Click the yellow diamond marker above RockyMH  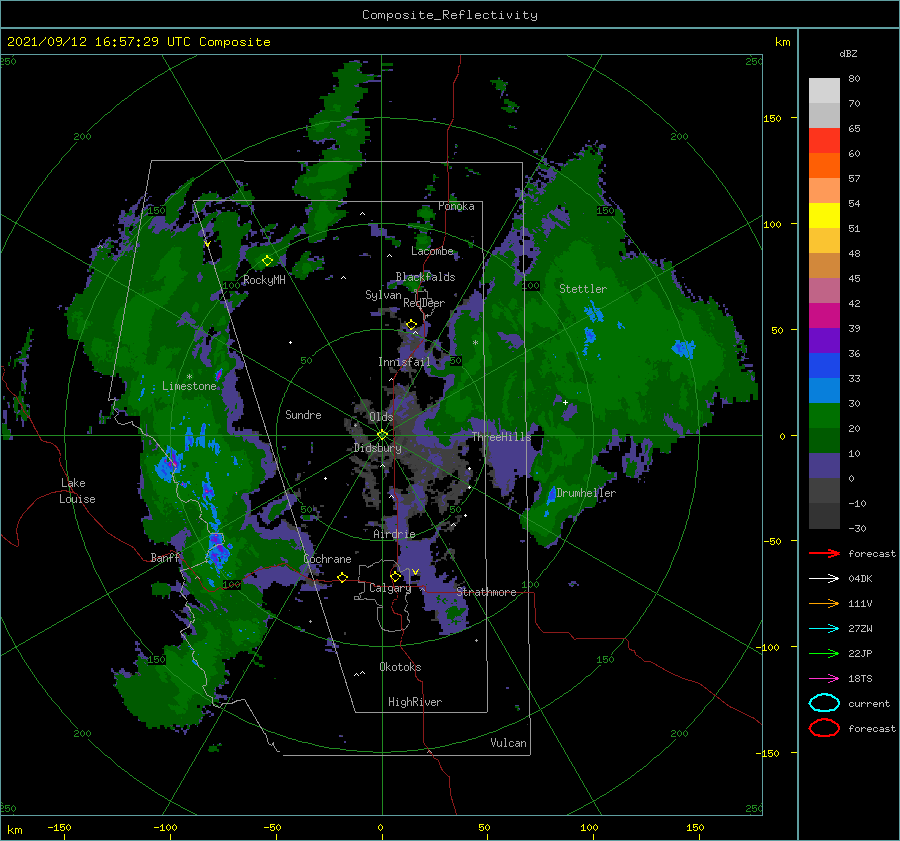click(x=267, y=261)
